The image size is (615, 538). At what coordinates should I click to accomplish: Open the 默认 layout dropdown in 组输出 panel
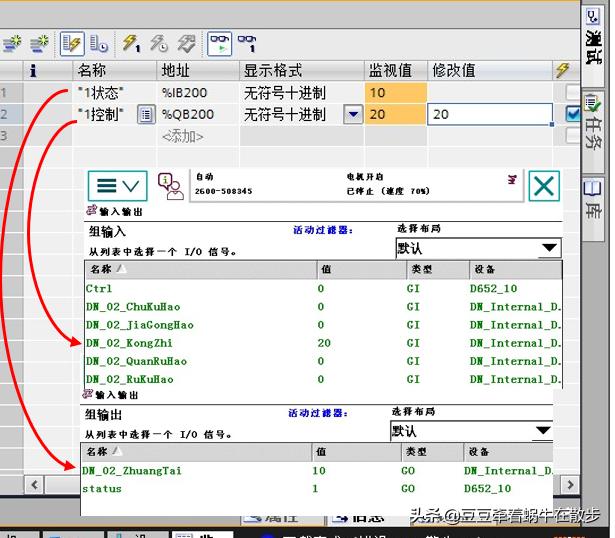click(x=471, y=431)
